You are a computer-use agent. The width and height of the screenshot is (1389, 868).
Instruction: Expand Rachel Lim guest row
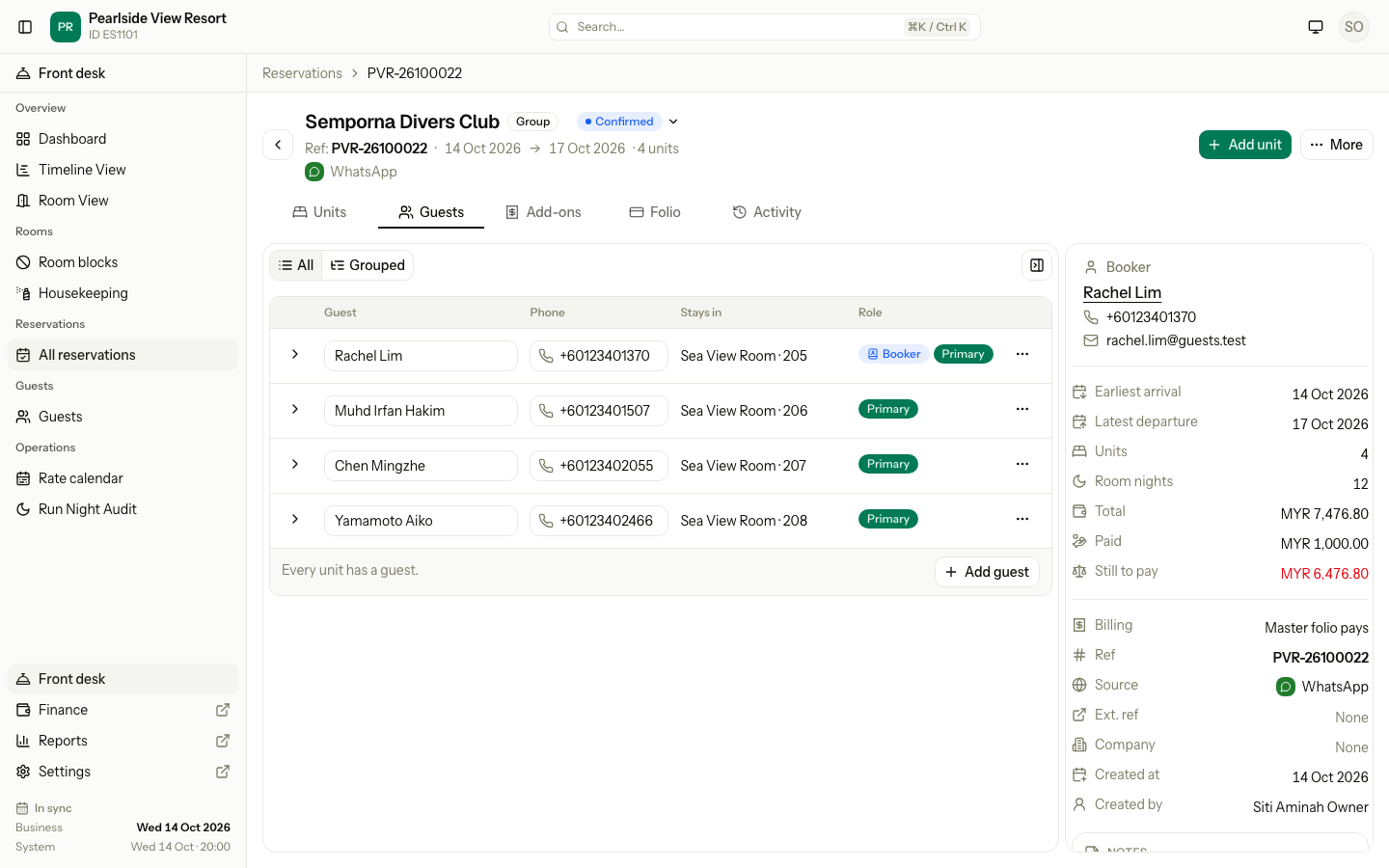coord(295,354)
